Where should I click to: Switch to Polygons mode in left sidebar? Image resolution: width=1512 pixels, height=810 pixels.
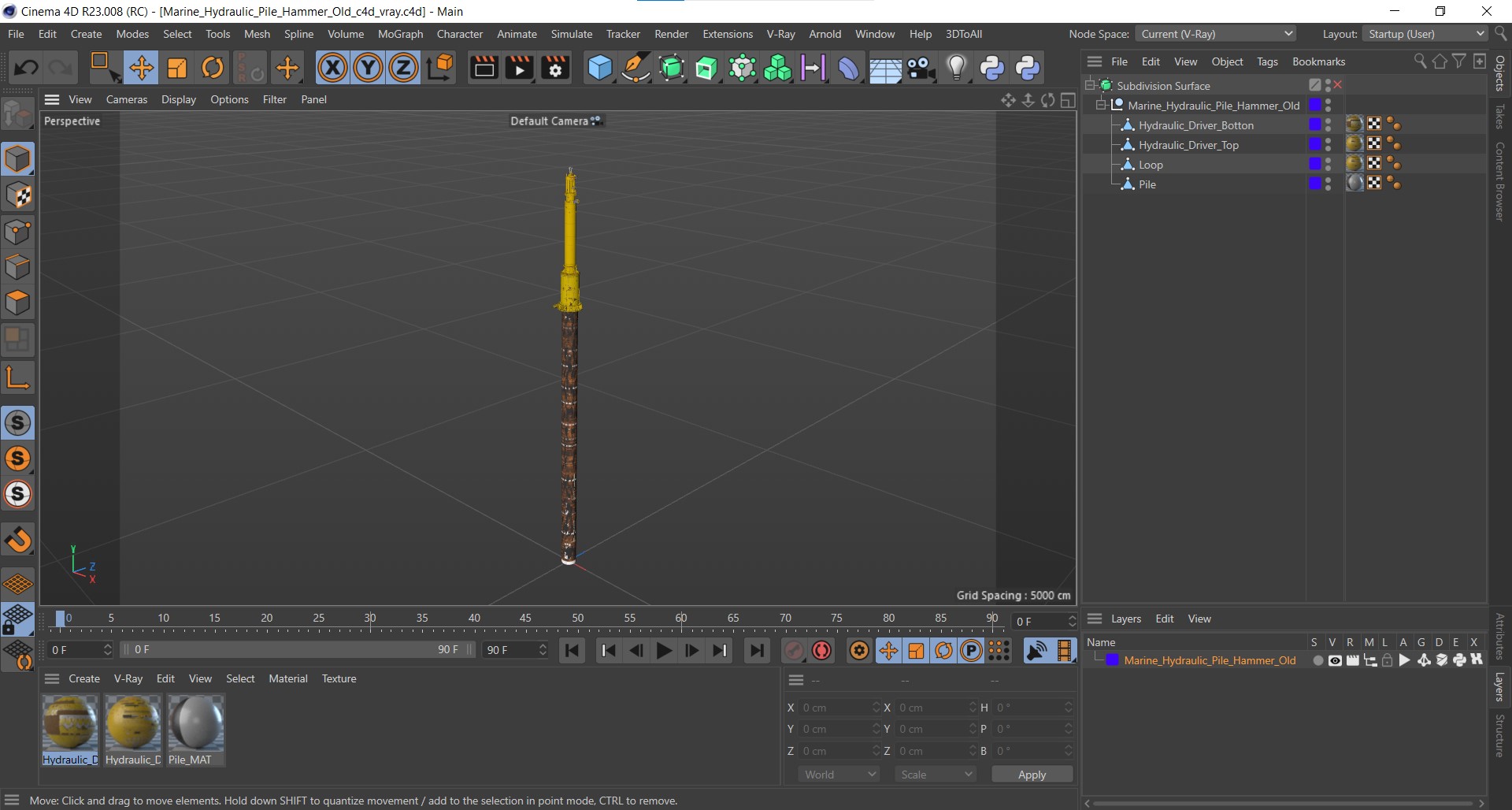(x=17, y=303)
